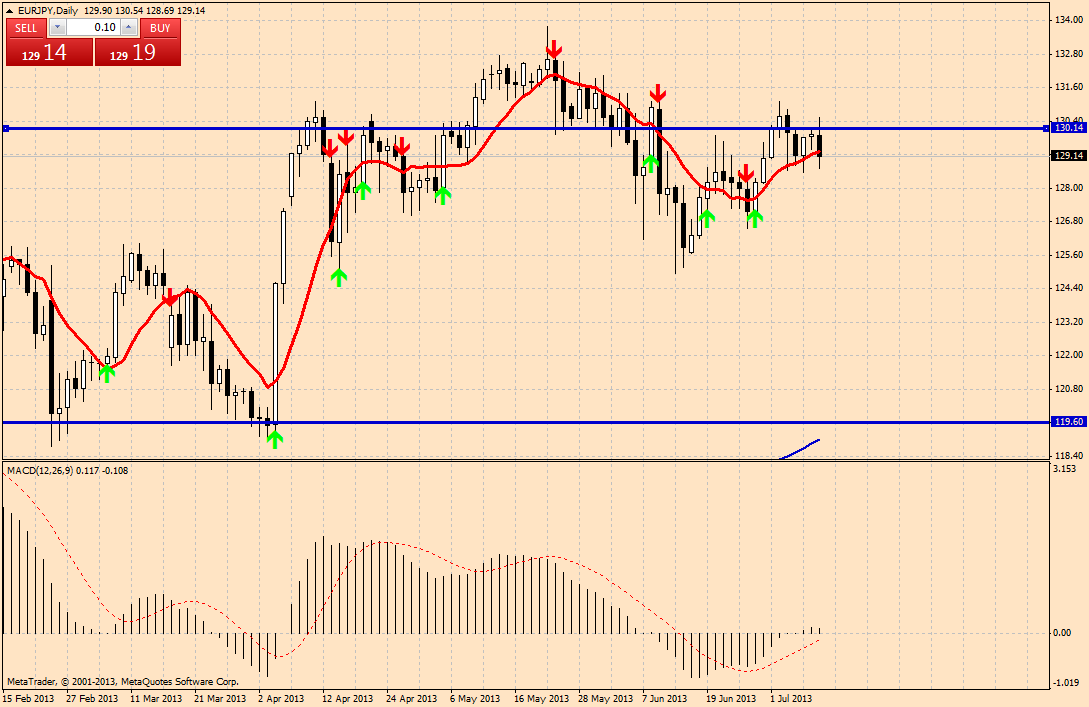Click the red BUY button

point(160,28)
